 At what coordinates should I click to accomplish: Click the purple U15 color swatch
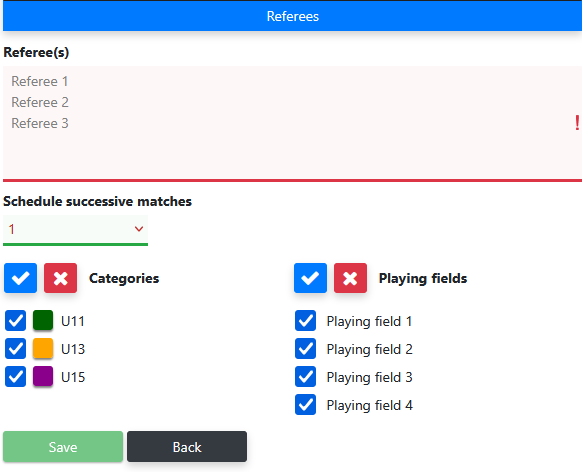[43, 376]
